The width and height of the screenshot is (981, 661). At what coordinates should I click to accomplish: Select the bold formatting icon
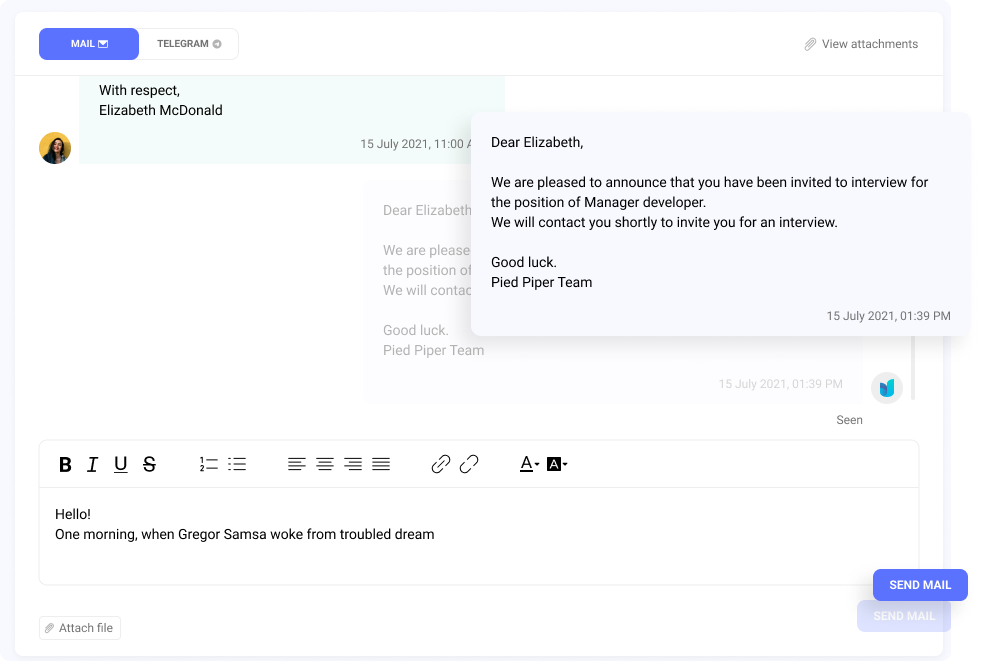[x=65, y=464]
